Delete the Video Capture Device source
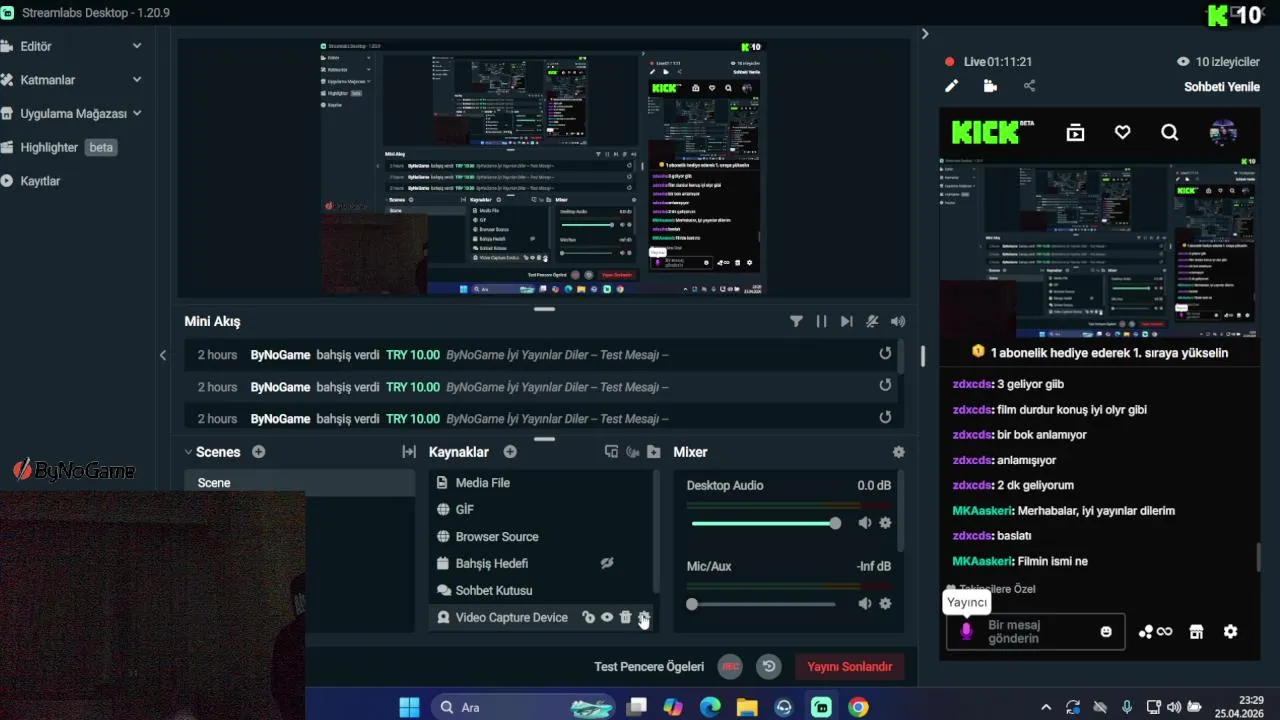This screenshot has height=720, width=1280. [626, 618]
